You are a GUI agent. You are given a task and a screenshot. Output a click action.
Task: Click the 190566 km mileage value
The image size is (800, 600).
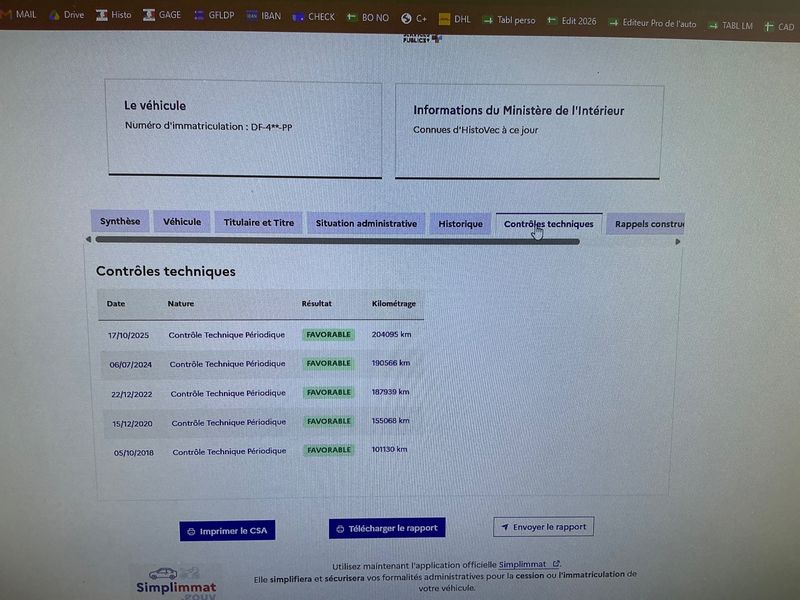[391, 363]
